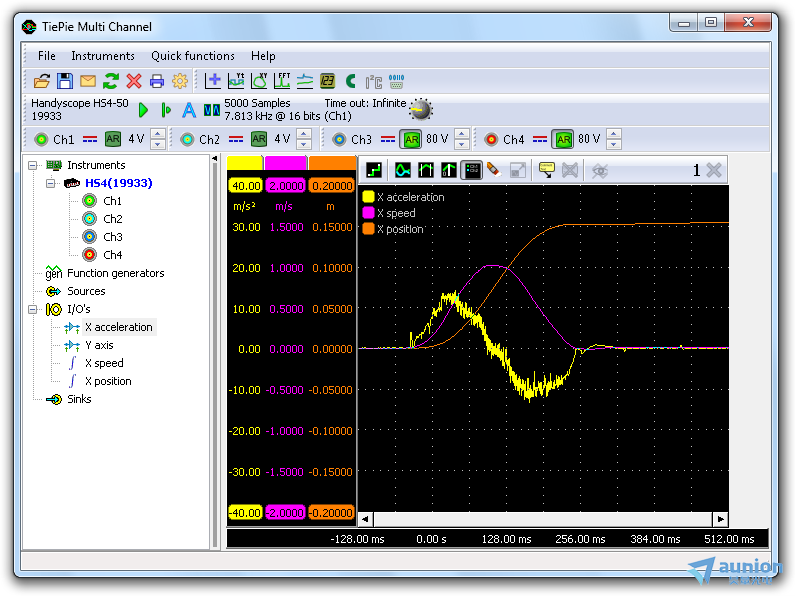Collapse the HS4(19933) tree node
Image resolution: width=795 pixels, height=596 pixels.
51,183
